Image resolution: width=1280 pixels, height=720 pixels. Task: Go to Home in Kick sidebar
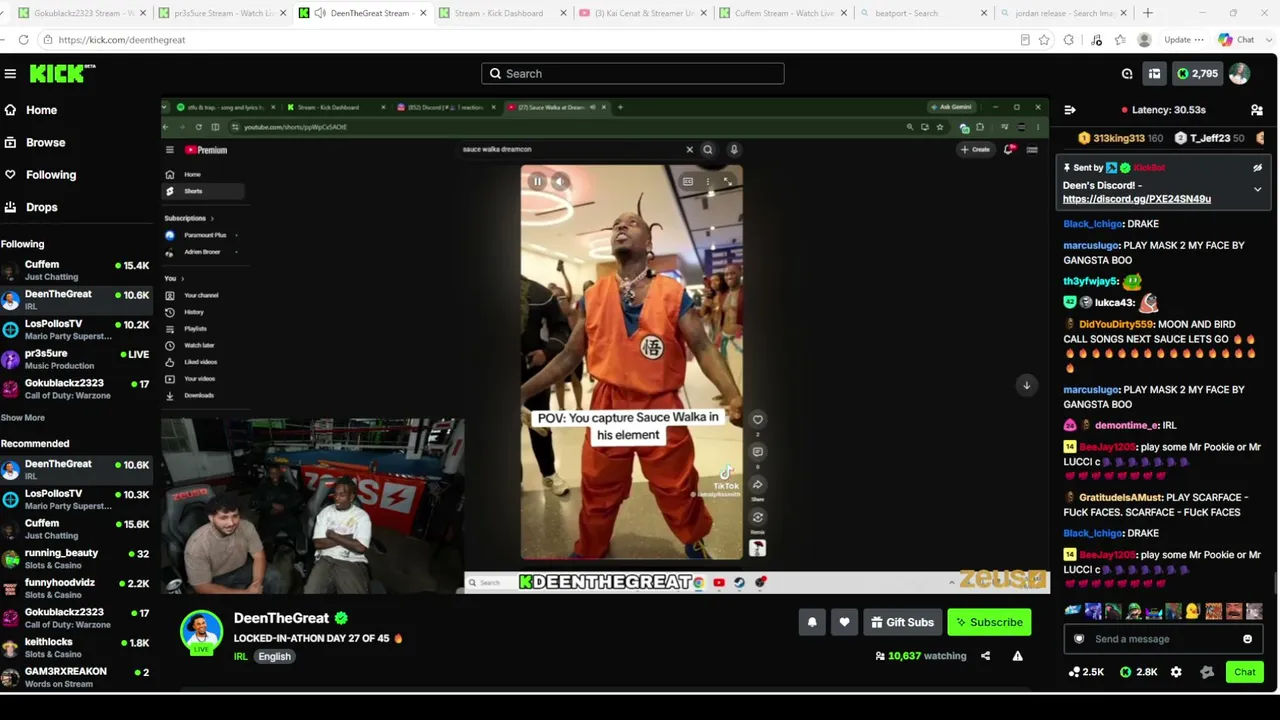(30, 110)
